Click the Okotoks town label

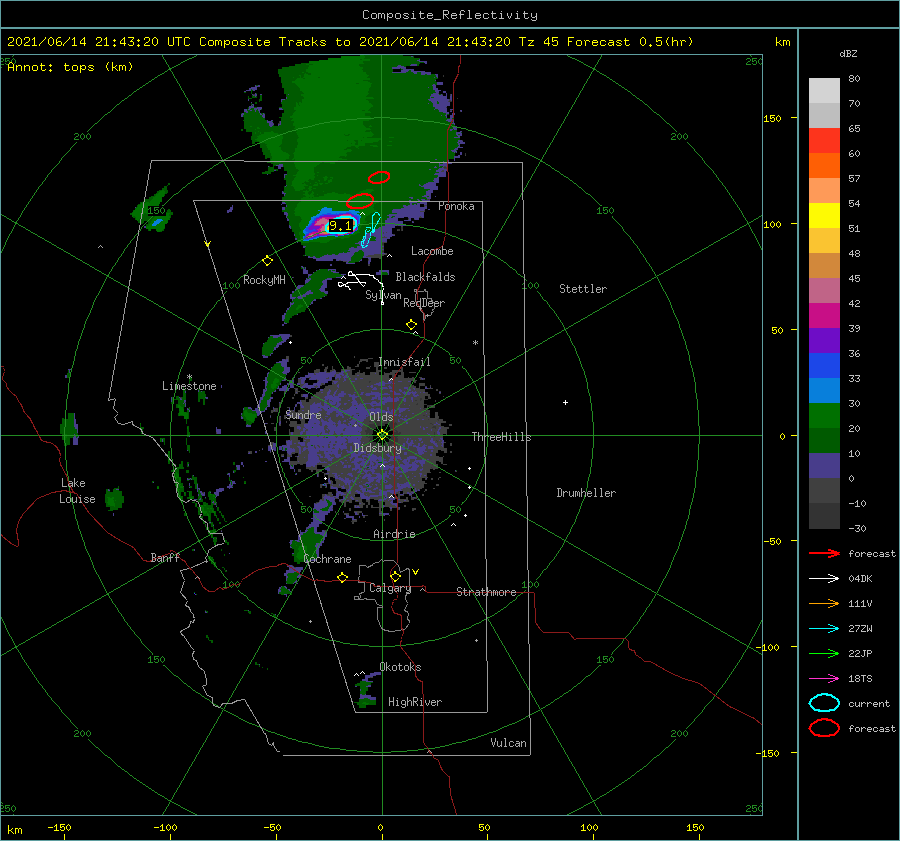coord(400,667)
